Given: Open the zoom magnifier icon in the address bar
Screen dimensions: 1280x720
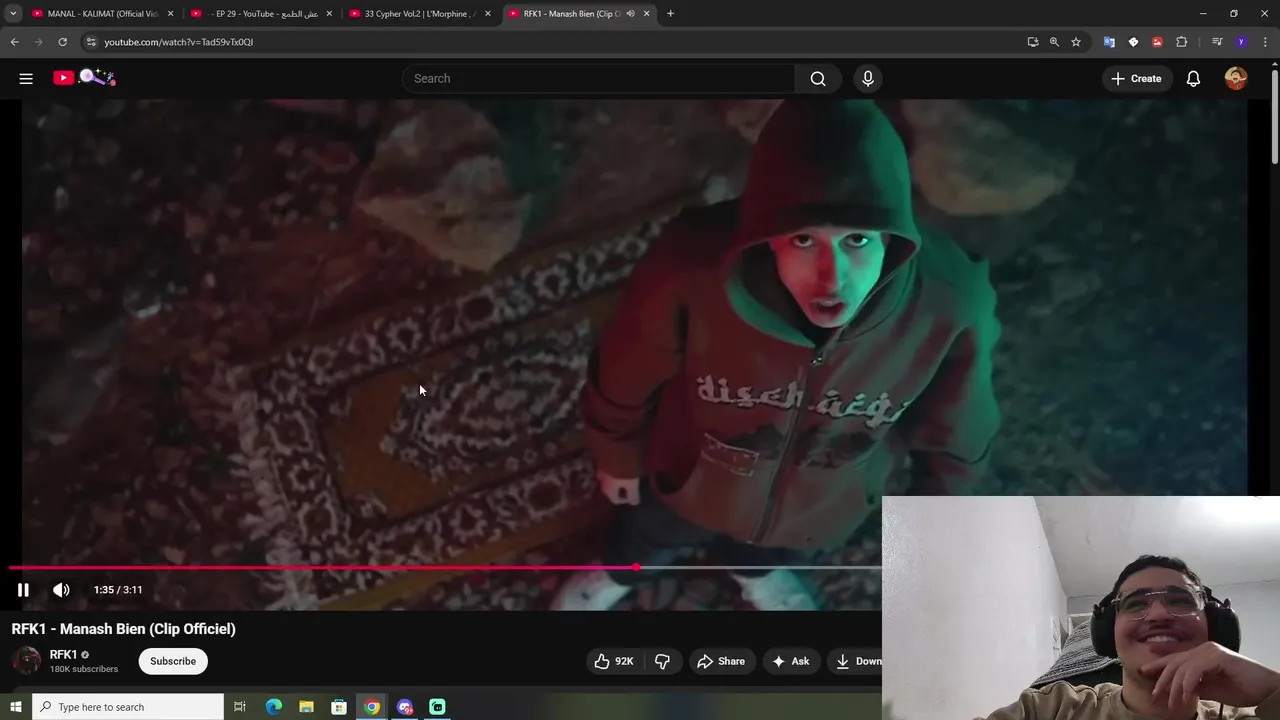Looking at the screenshot, I should click(x=1054, y=42).
